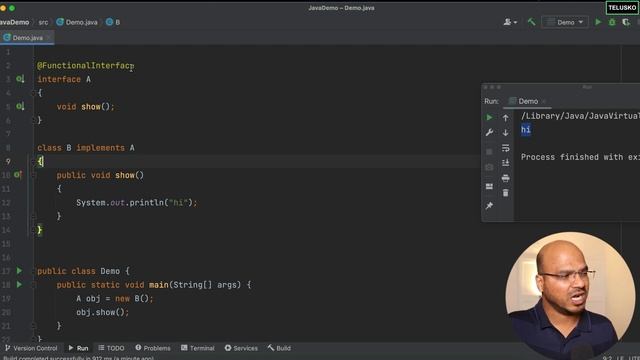Open the Demo run configuration dropdown
Viewport: 640px width, 360px height.
pyautogui.click(x=565, y=22)
